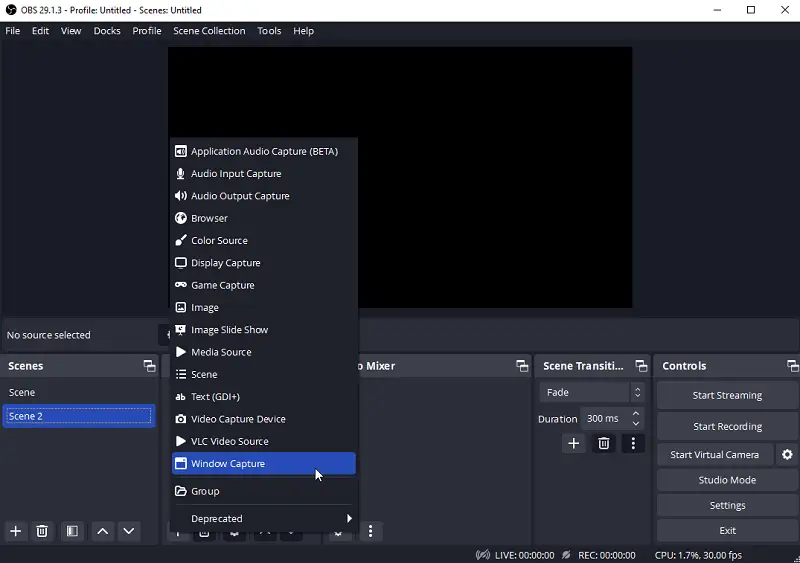Click the gamepad icon for Game Capture
Screen dimensions: 800x563
[181, 285]
